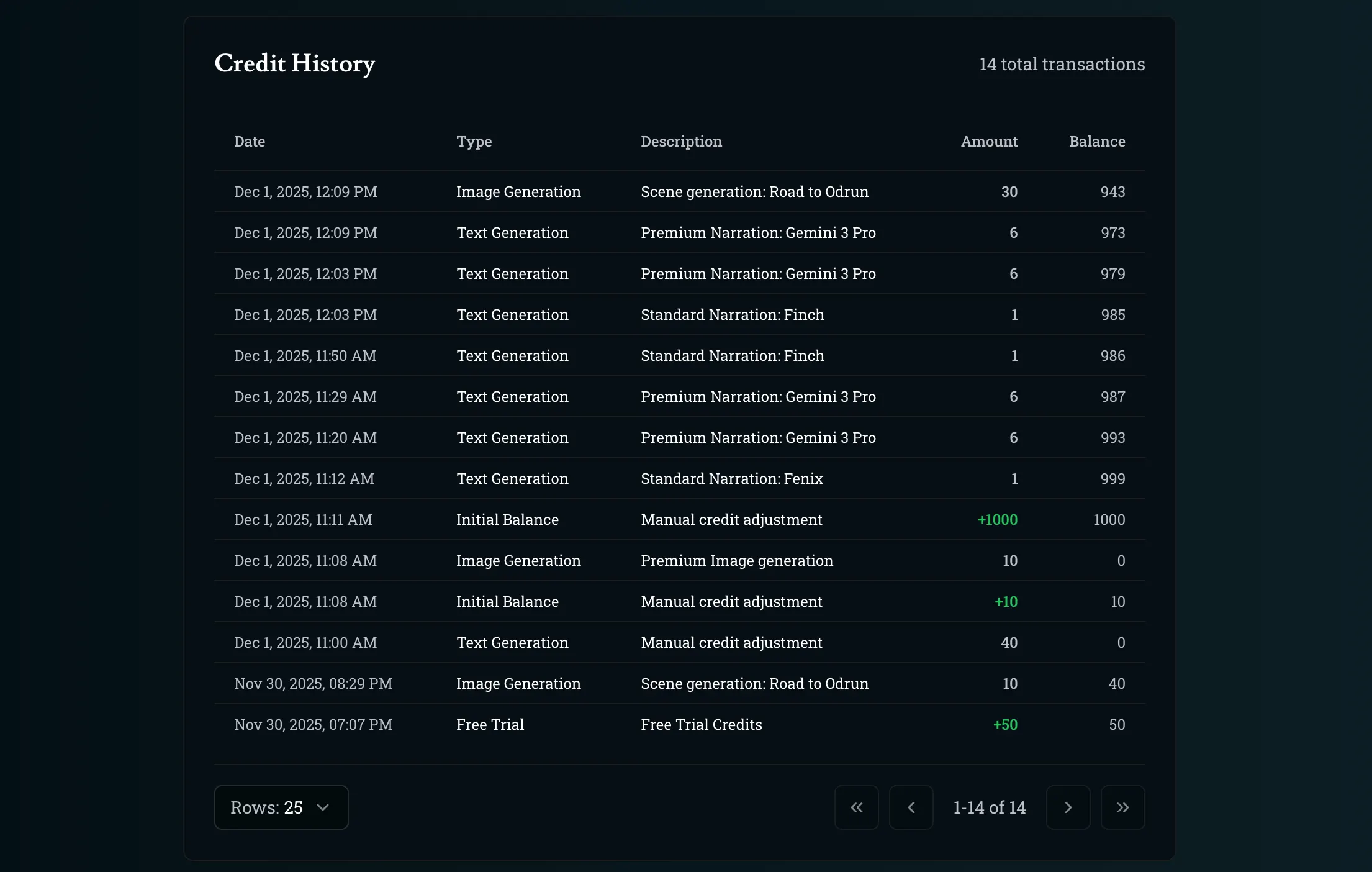Select the 12:09 PM Image Generation row
The width and height of the screenshot is (1372, 872).
coord(518,191)
